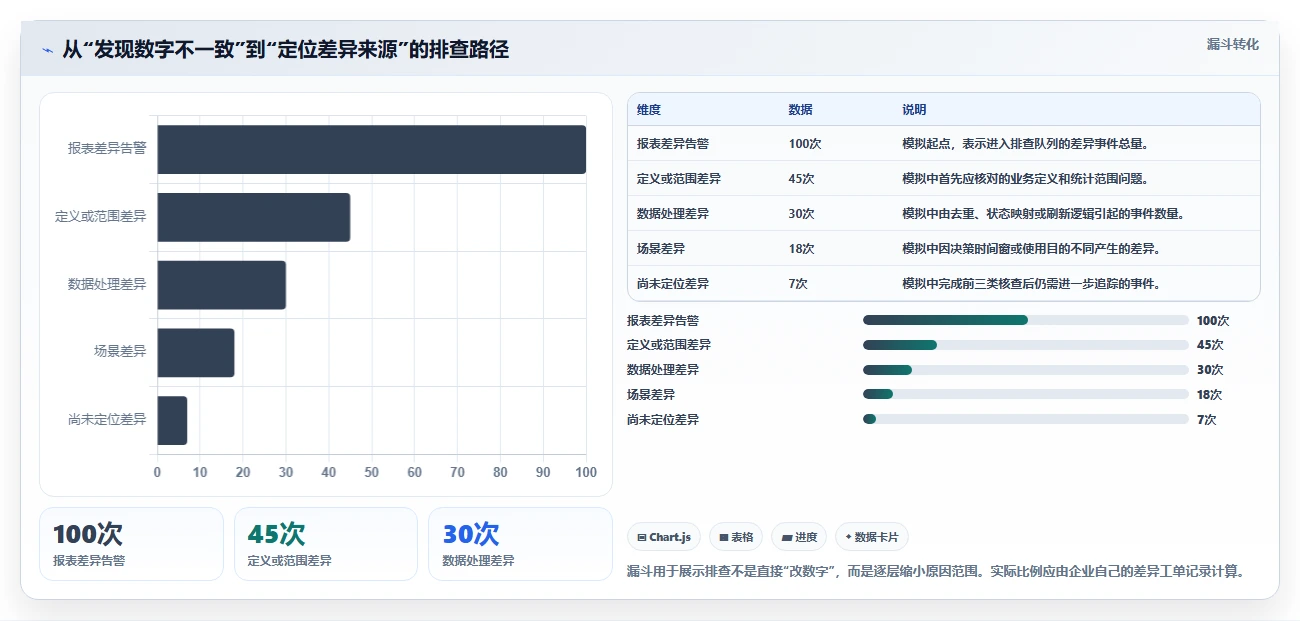Click the 漏斗转化 badge in the header

[x=1232, y=45]
